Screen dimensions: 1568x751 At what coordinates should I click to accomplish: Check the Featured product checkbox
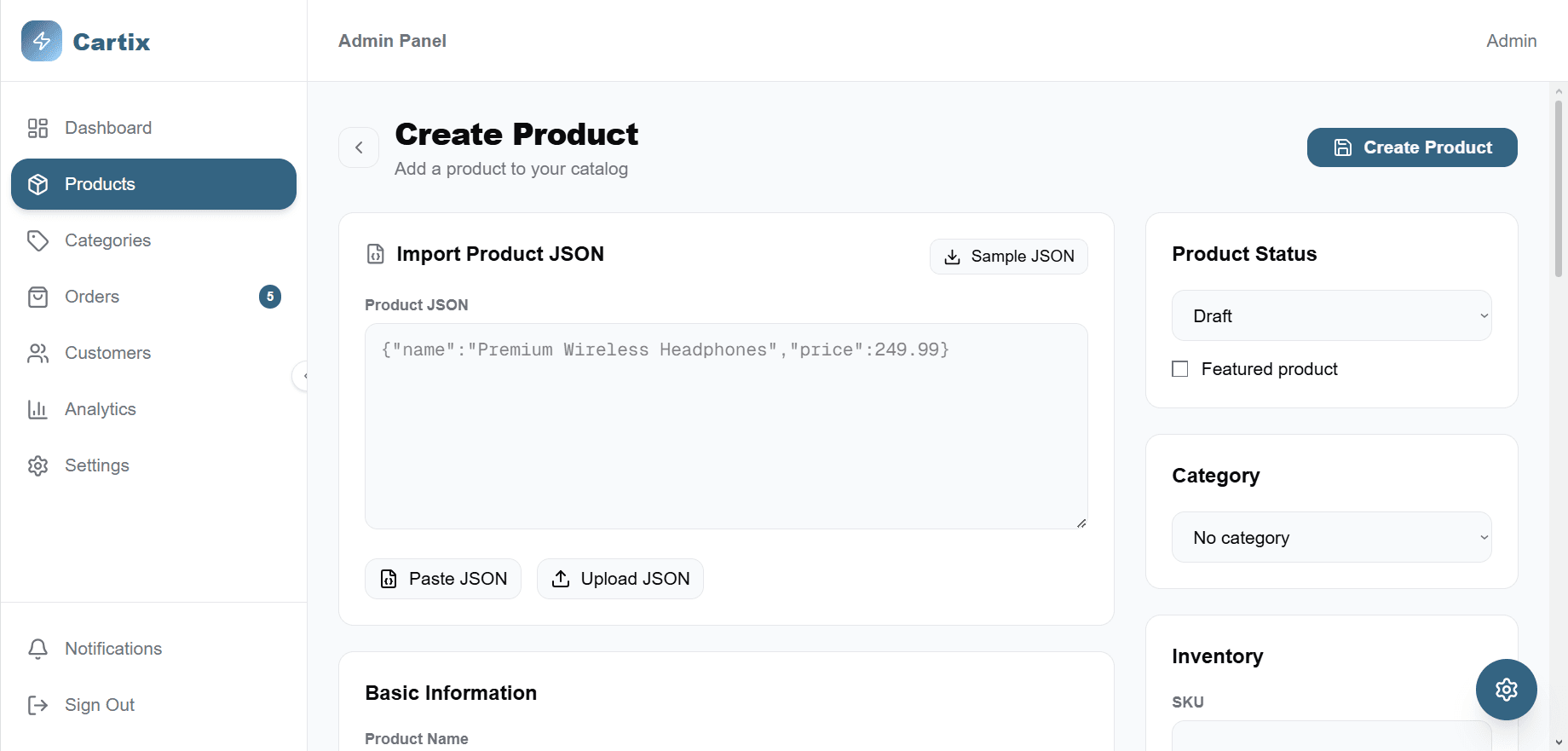point(1180,369)
